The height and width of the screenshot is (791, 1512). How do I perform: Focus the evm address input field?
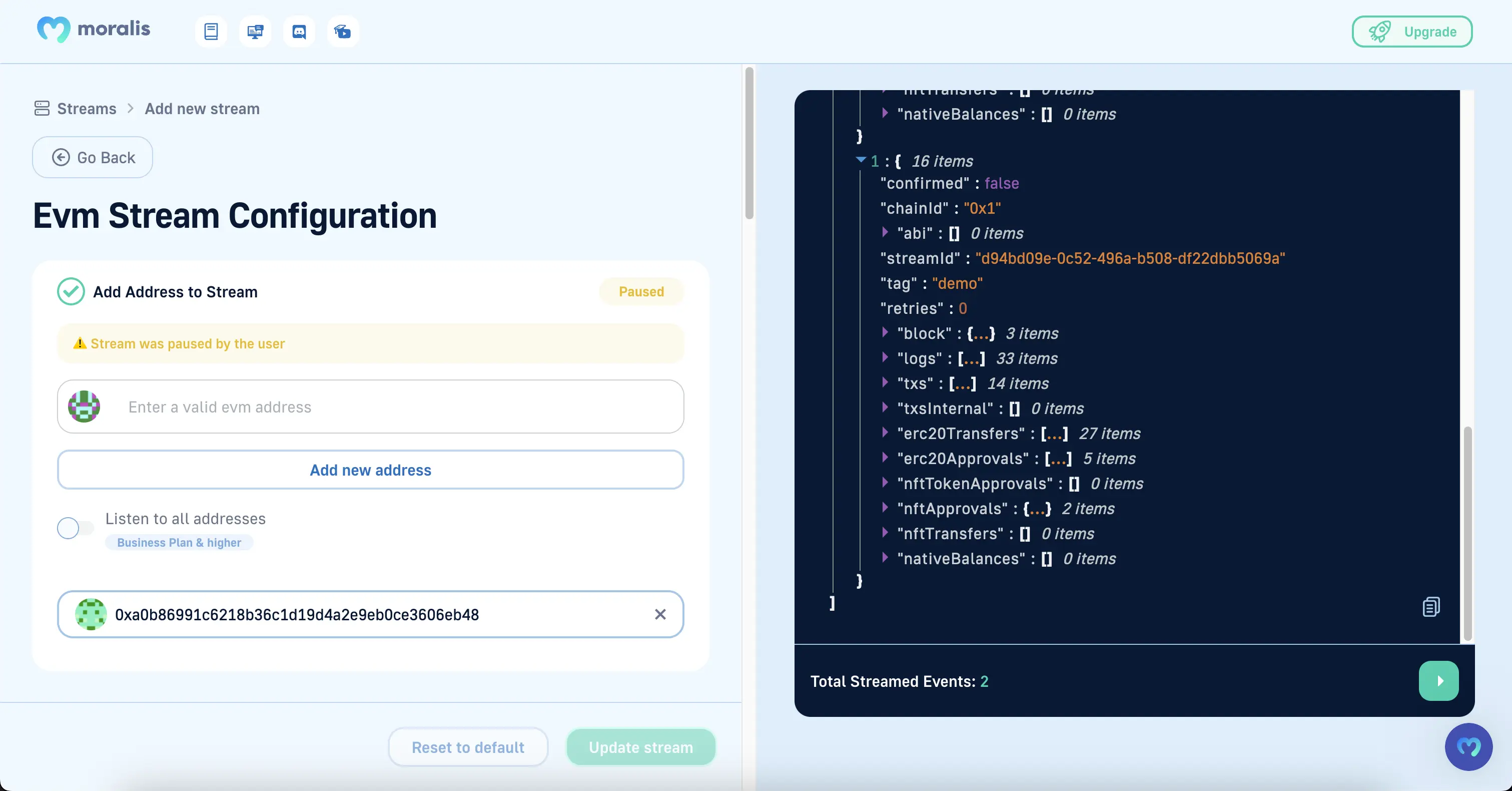[399, 407]
